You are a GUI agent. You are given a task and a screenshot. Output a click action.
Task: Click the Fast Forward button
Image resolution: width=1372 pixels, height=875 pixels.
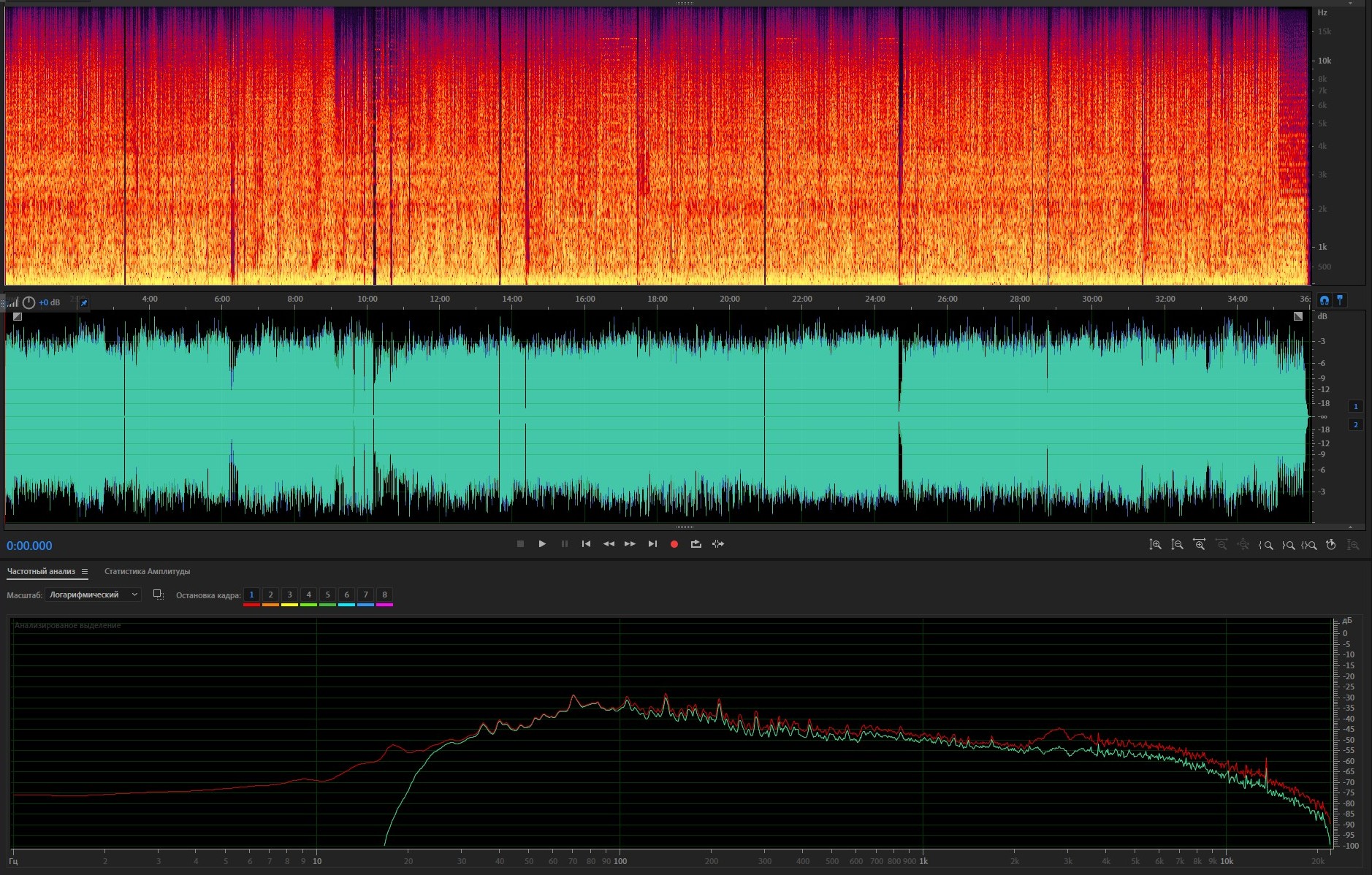coord(630,544)
